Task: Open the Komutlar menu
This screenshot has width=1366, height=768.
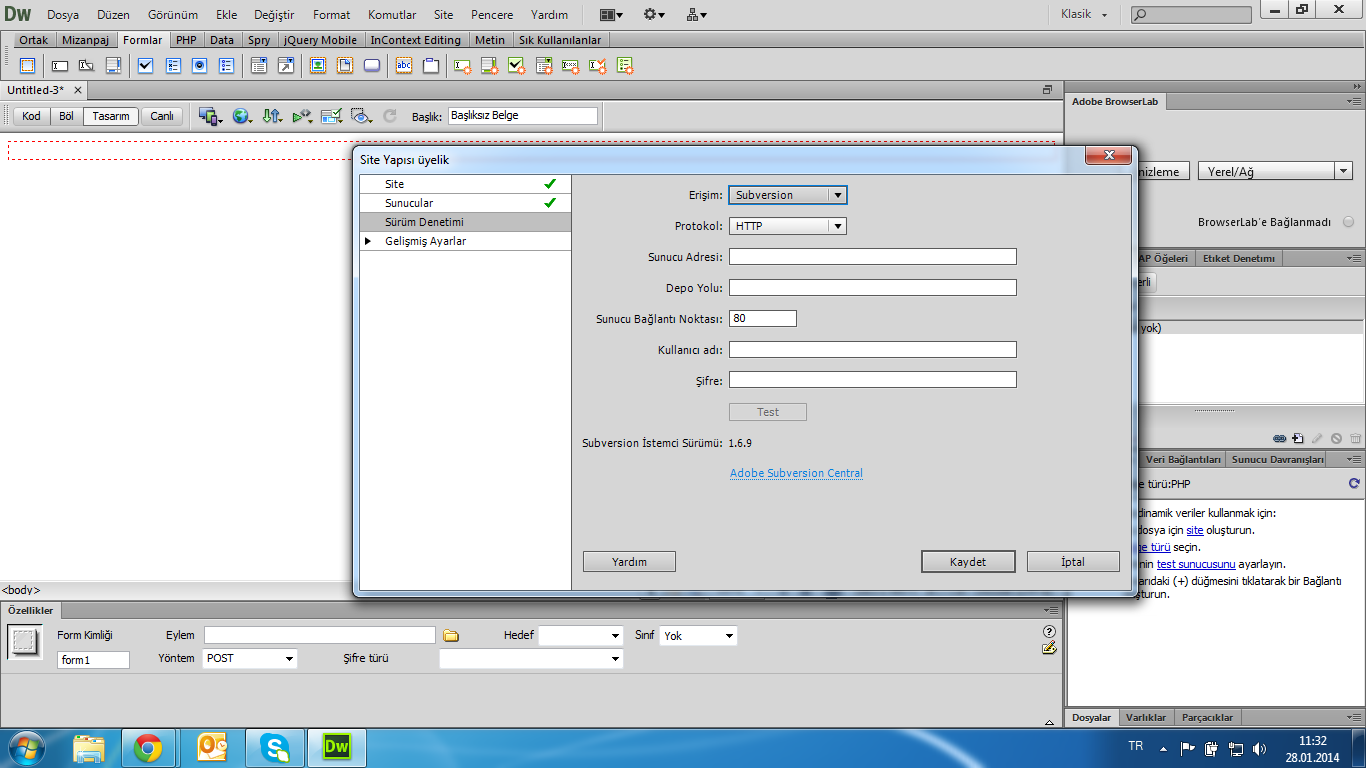Action: 392,15
